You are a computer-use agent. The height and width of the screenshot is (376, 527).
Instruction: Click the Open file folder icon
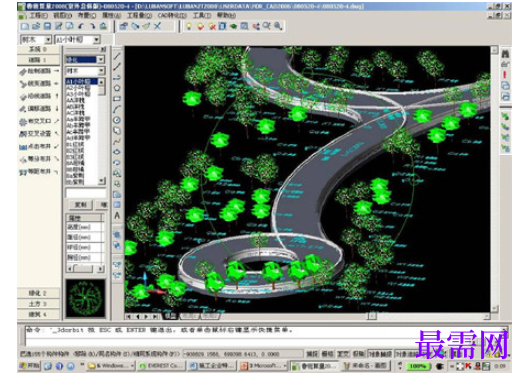coord(36,26)
